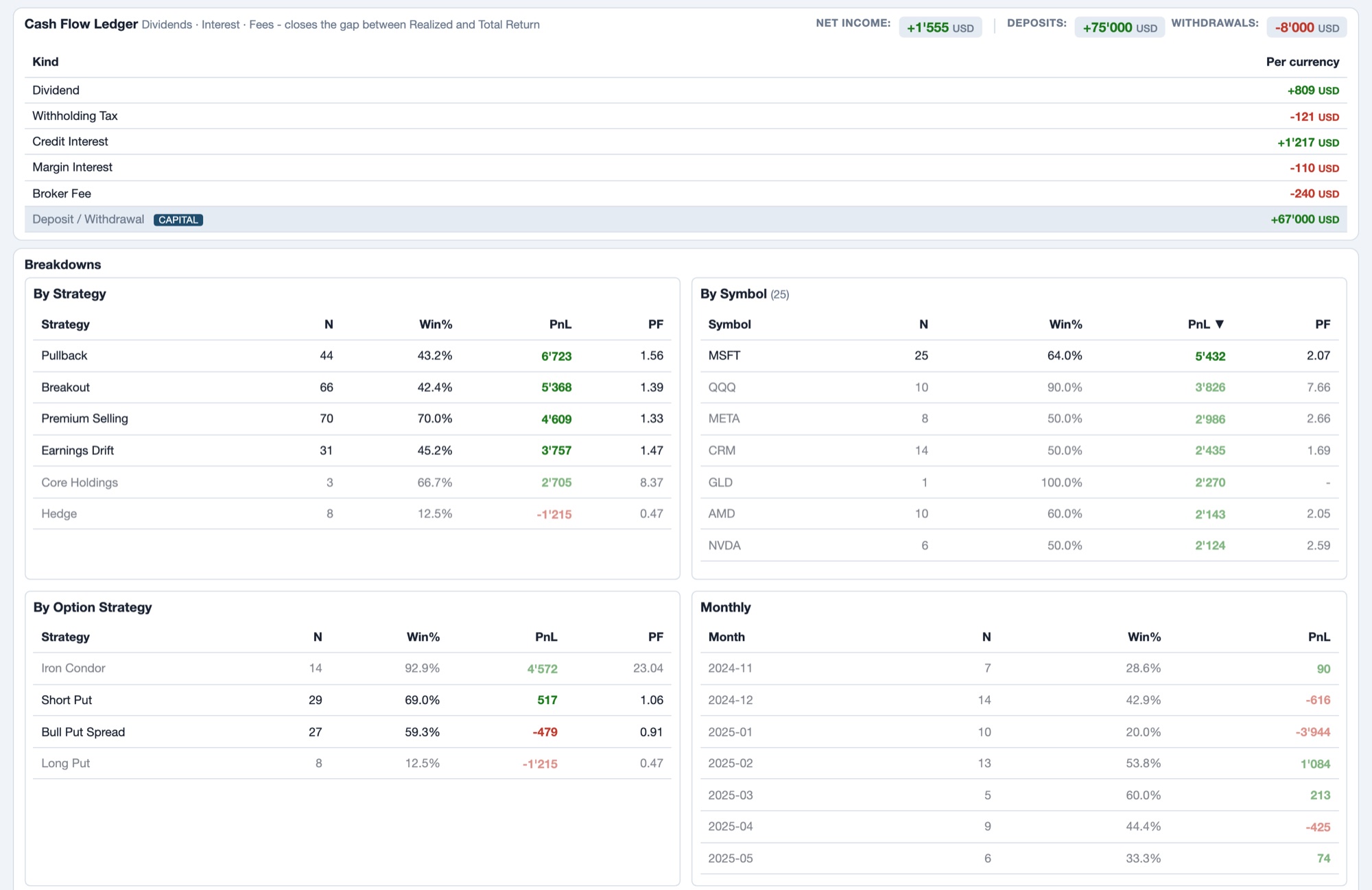
Task: Select the NVDA symbol row
Action: 1019,546
